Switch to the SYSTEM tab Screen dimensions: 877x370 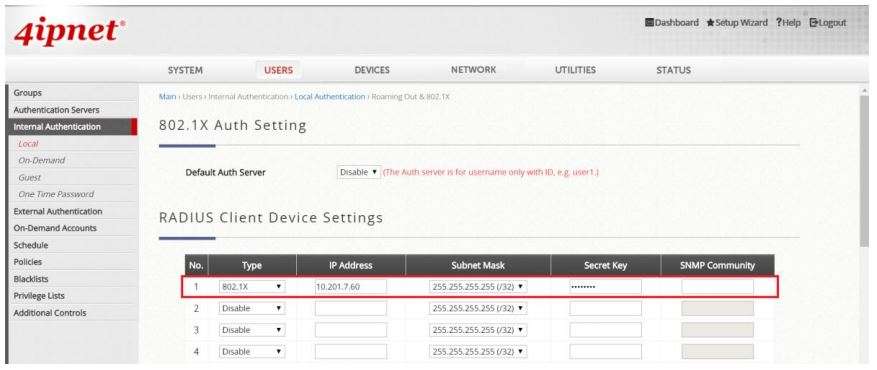click(x=185, y=70)
